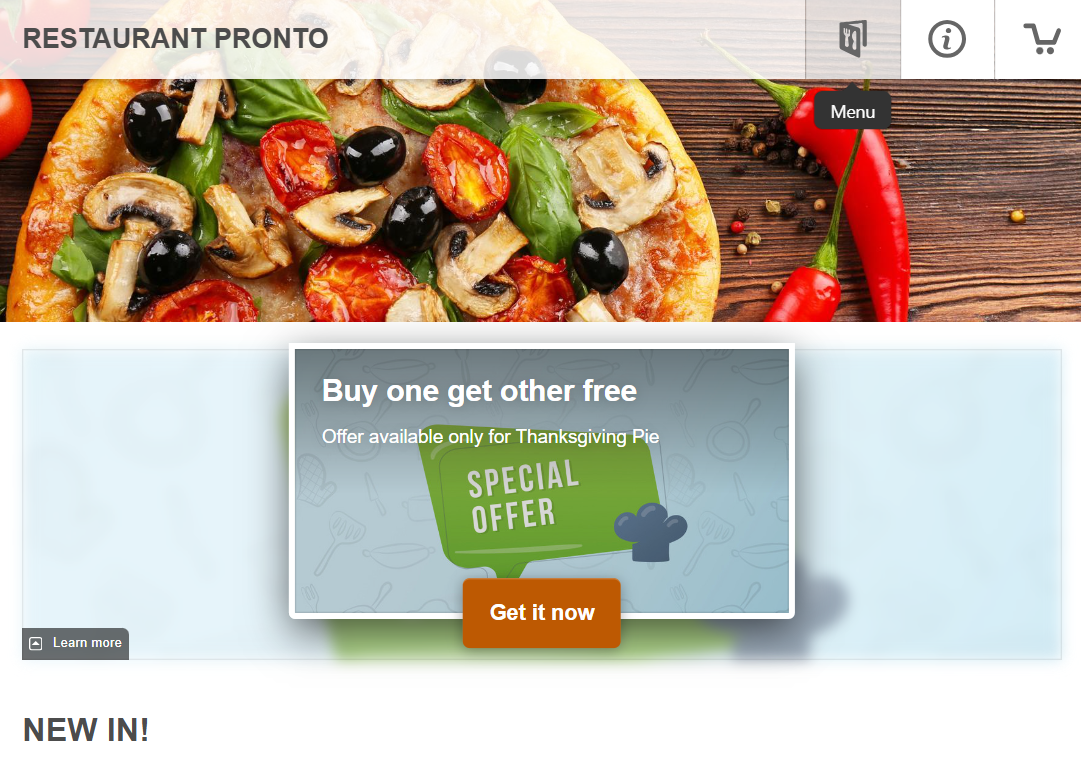
Task: Click the SPECIAL OFFER text on green sign
Action: [523, 496]
